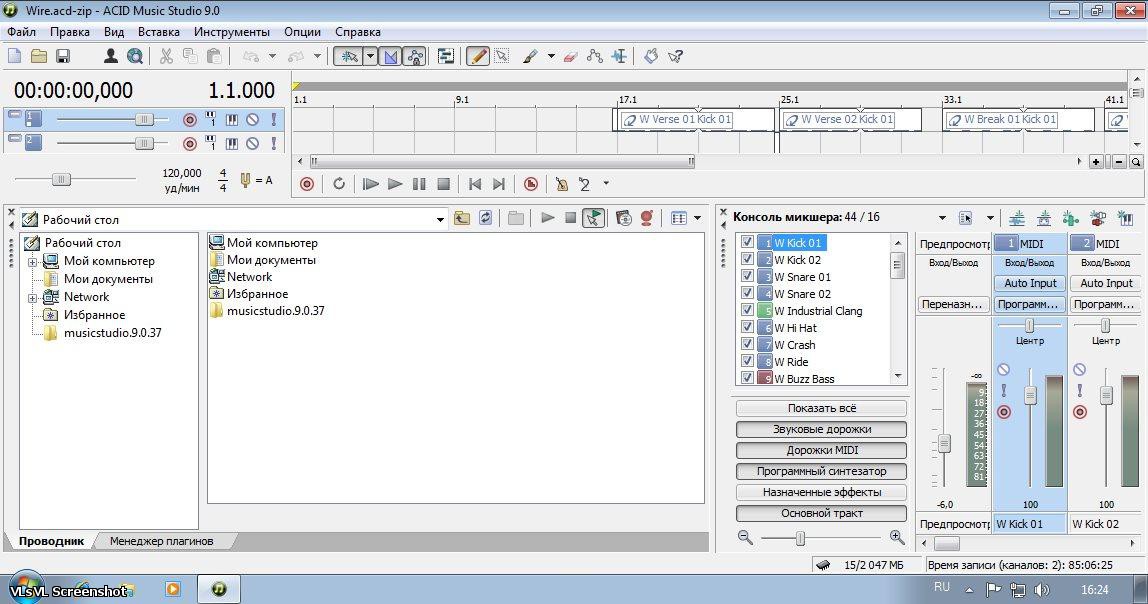Go to project start in the transport
This screenshot has height=604, width=1148.
pyautogui.click(x=474, y=184)
